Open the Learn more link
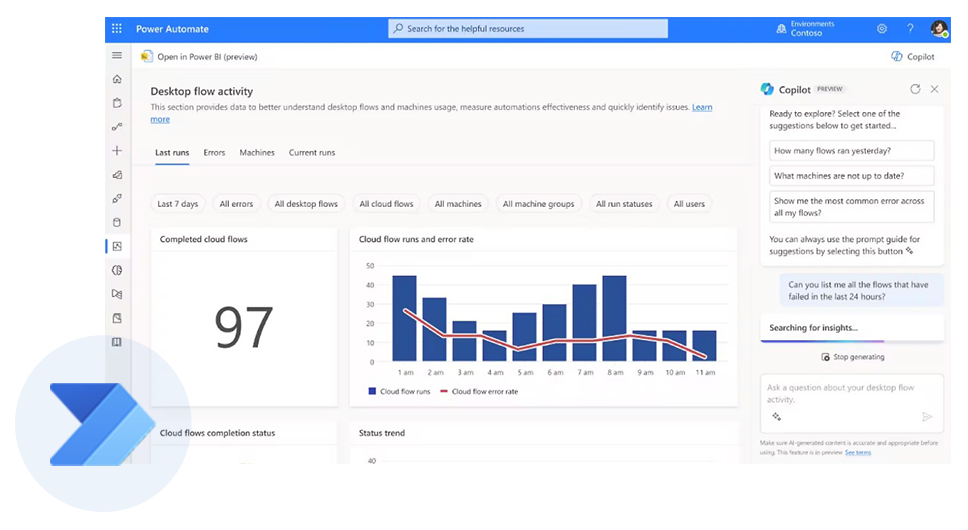 click(702, 107)
